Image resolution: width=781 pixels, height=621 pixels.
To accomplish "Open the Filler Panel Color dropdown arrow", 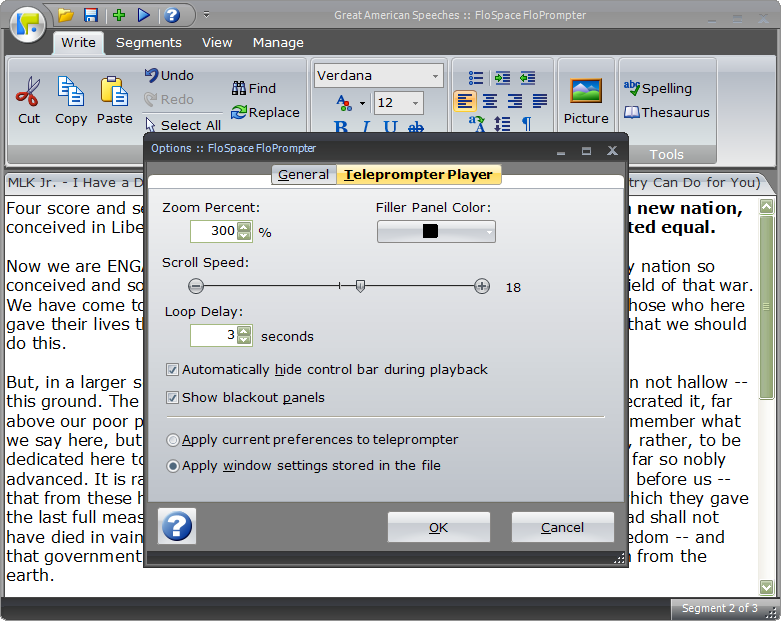I will [x=489, y=232].
